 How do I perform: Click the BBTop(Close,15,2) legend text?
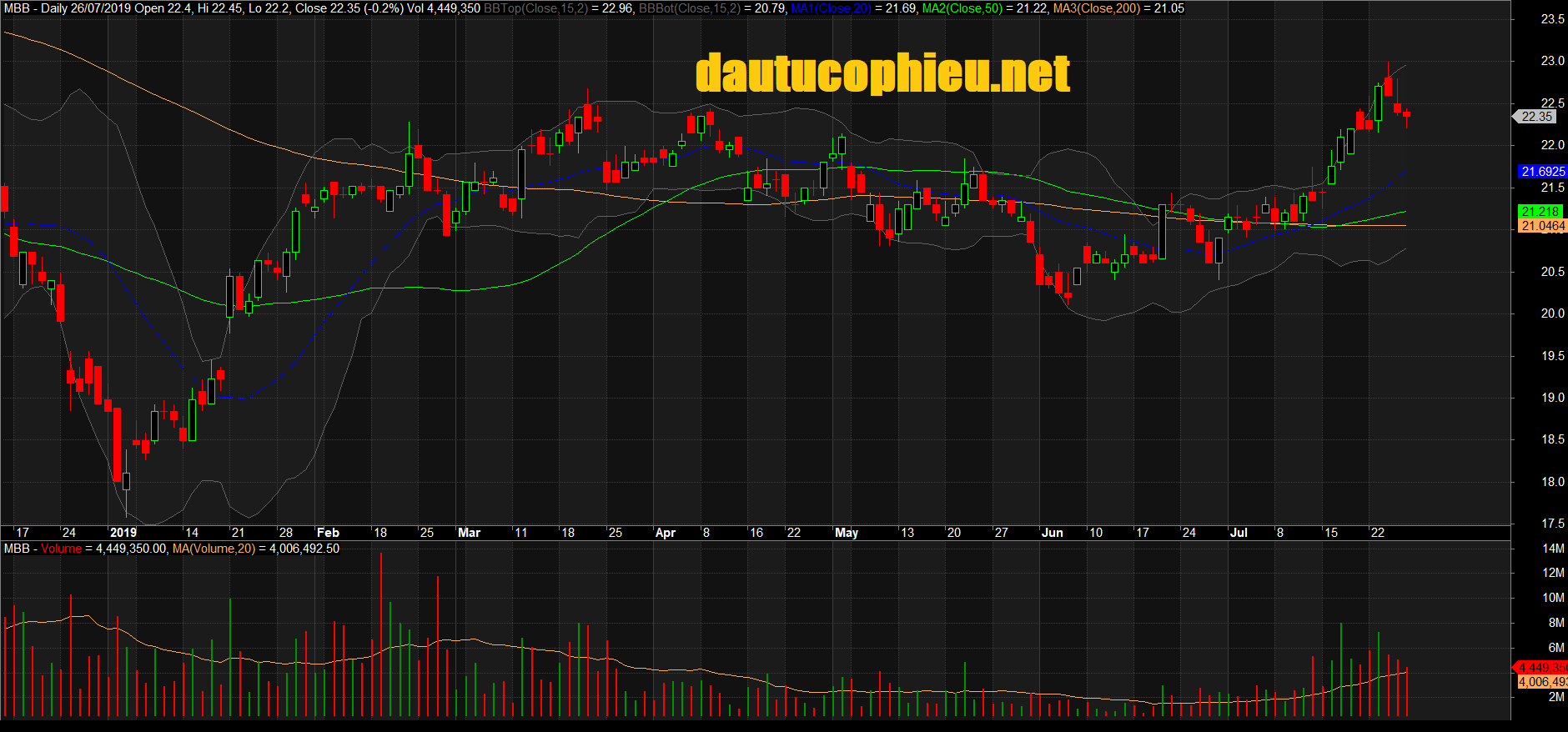point(535,8)
